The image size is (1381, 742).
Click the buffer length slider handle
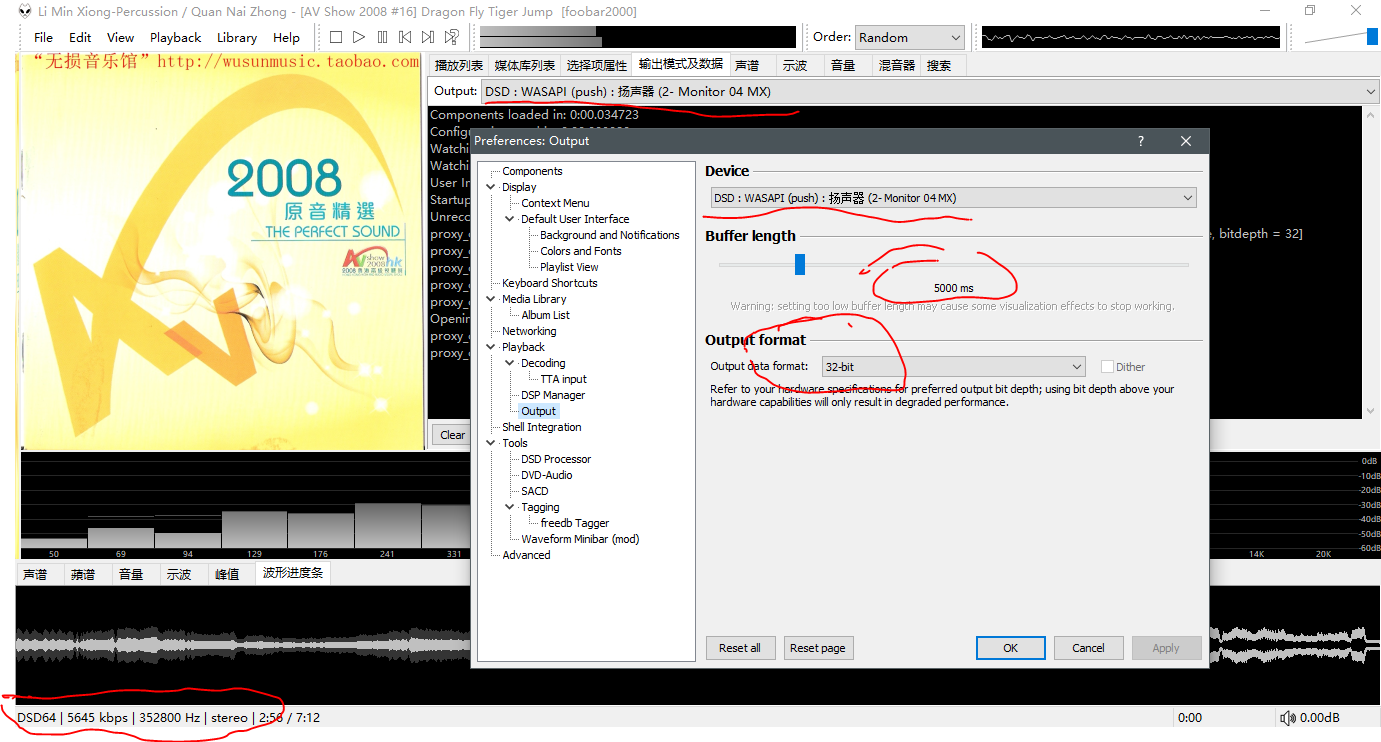click(x=799, y=264)
